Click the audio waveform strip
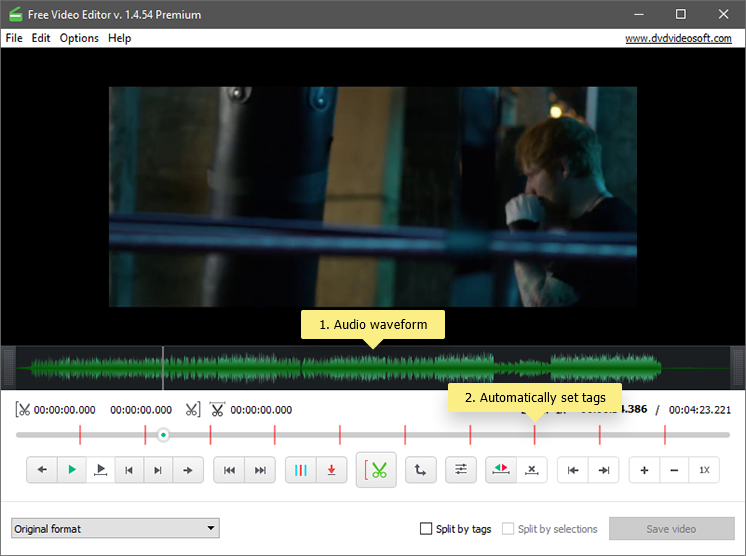 point(250,368)
